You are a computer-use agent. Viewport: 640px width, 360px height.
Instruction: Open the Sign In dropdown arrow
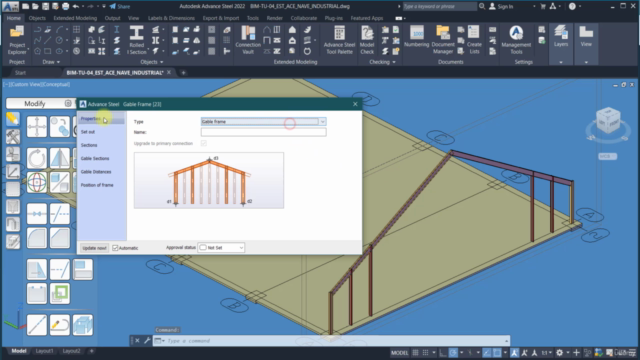point(534,7)
